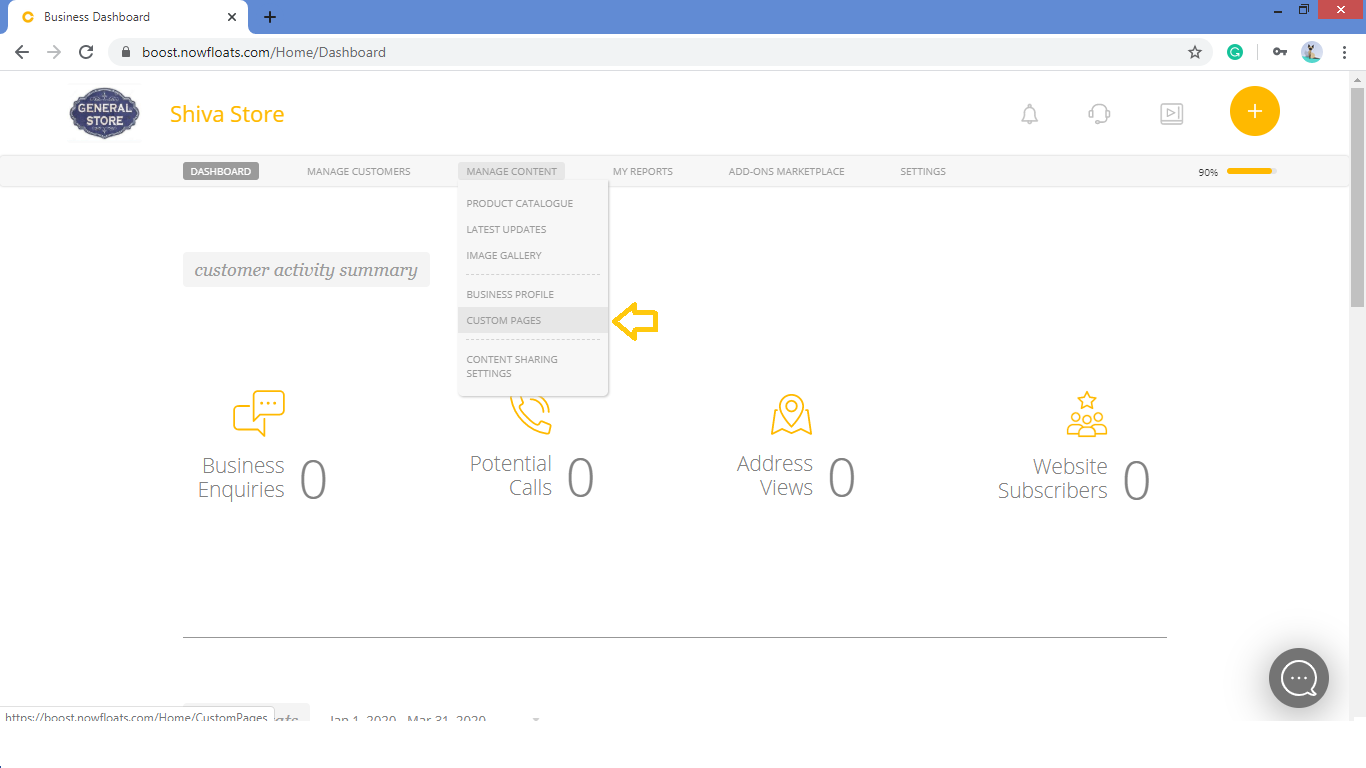
Task: Click the Address Views location pin icon
Action: pyautogui.click(x=791, y=412)
